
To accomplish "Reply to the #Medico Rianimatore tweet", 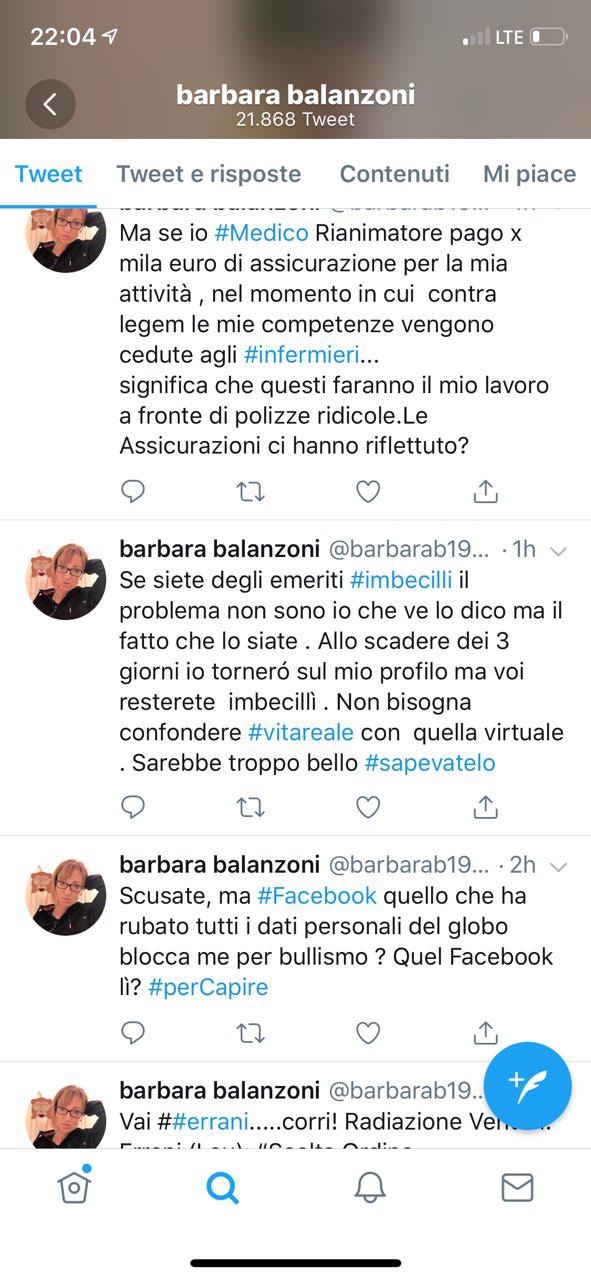I will coord(133,491).
